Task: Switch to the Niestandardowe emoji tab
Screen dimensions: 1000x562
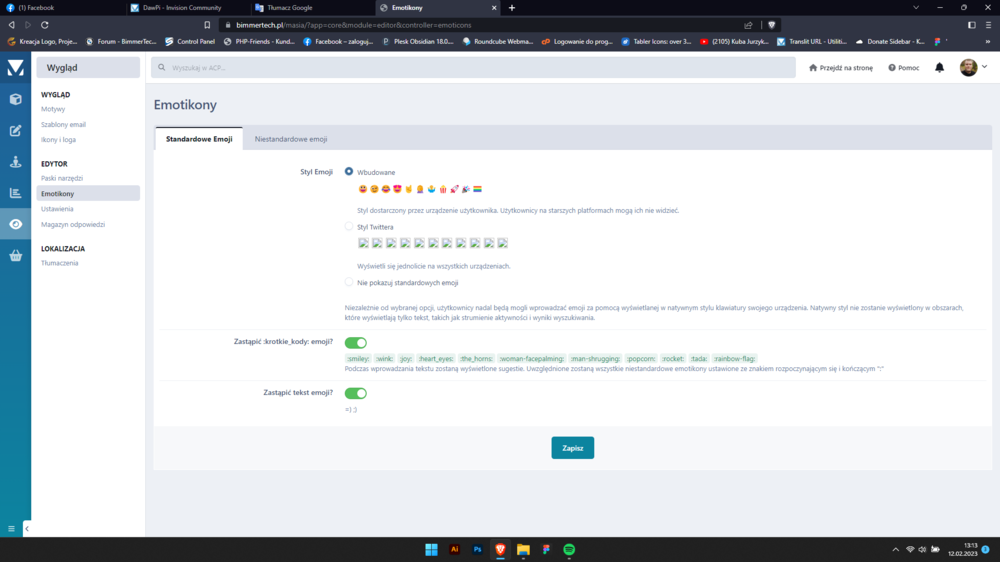Action: pyautogui.click(x=291, y=139)
